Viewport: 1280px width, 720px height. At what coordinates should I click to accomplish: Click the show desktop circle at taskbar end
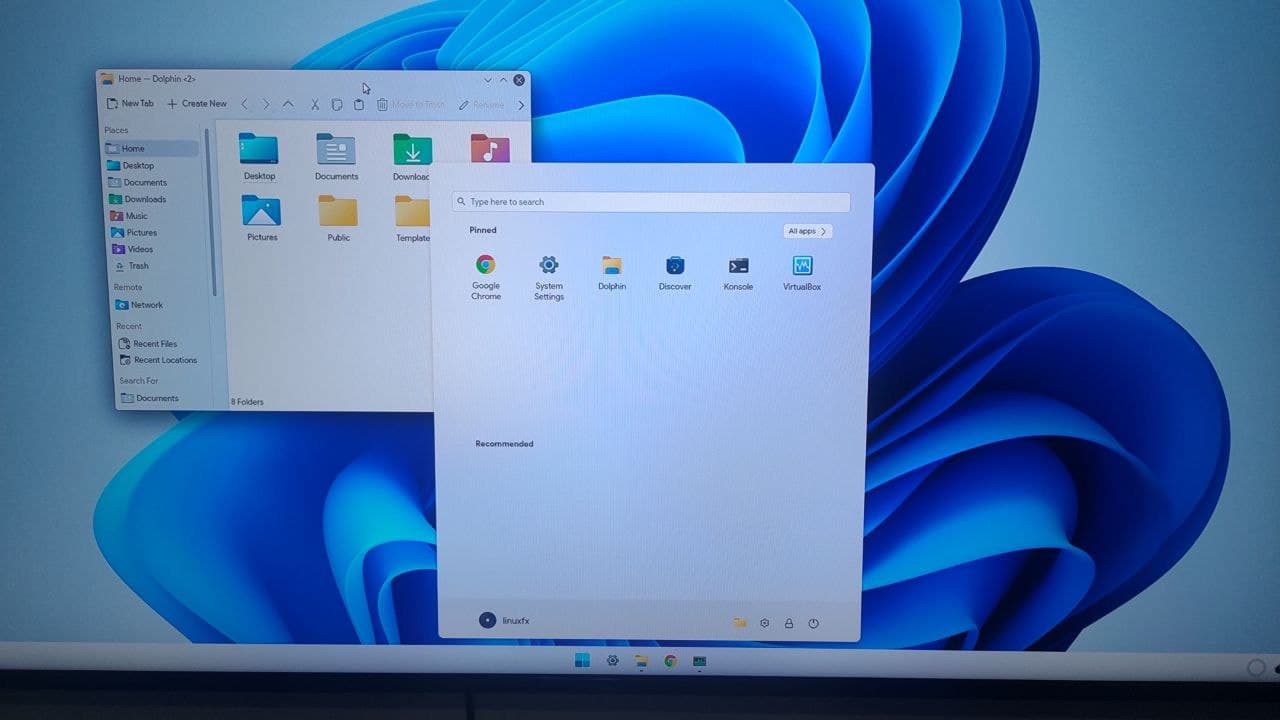[1255, 666]
